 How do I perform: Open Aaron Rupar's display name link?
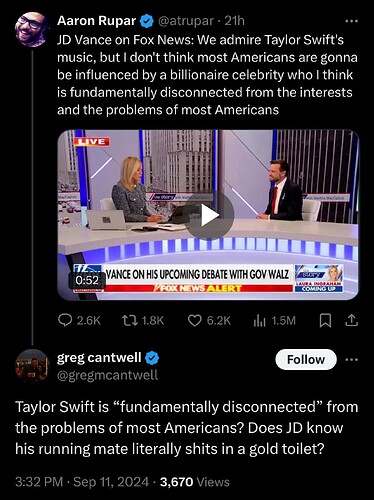[96, 21]
